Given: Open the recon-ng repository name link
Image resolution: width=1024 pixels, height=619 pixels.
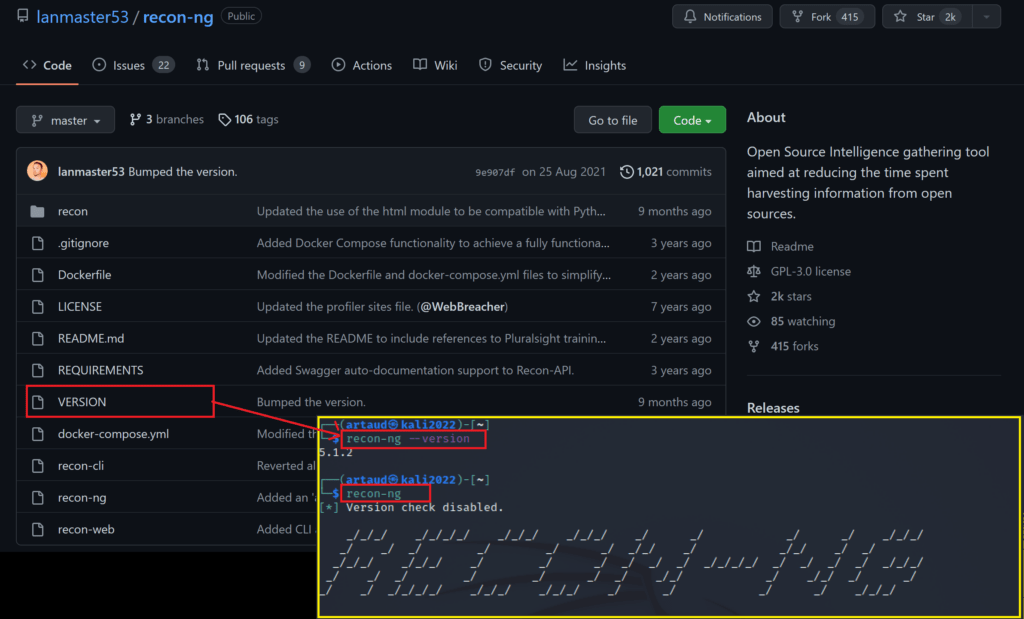Looking at the screenshot, I should click(x=178, y=17).
